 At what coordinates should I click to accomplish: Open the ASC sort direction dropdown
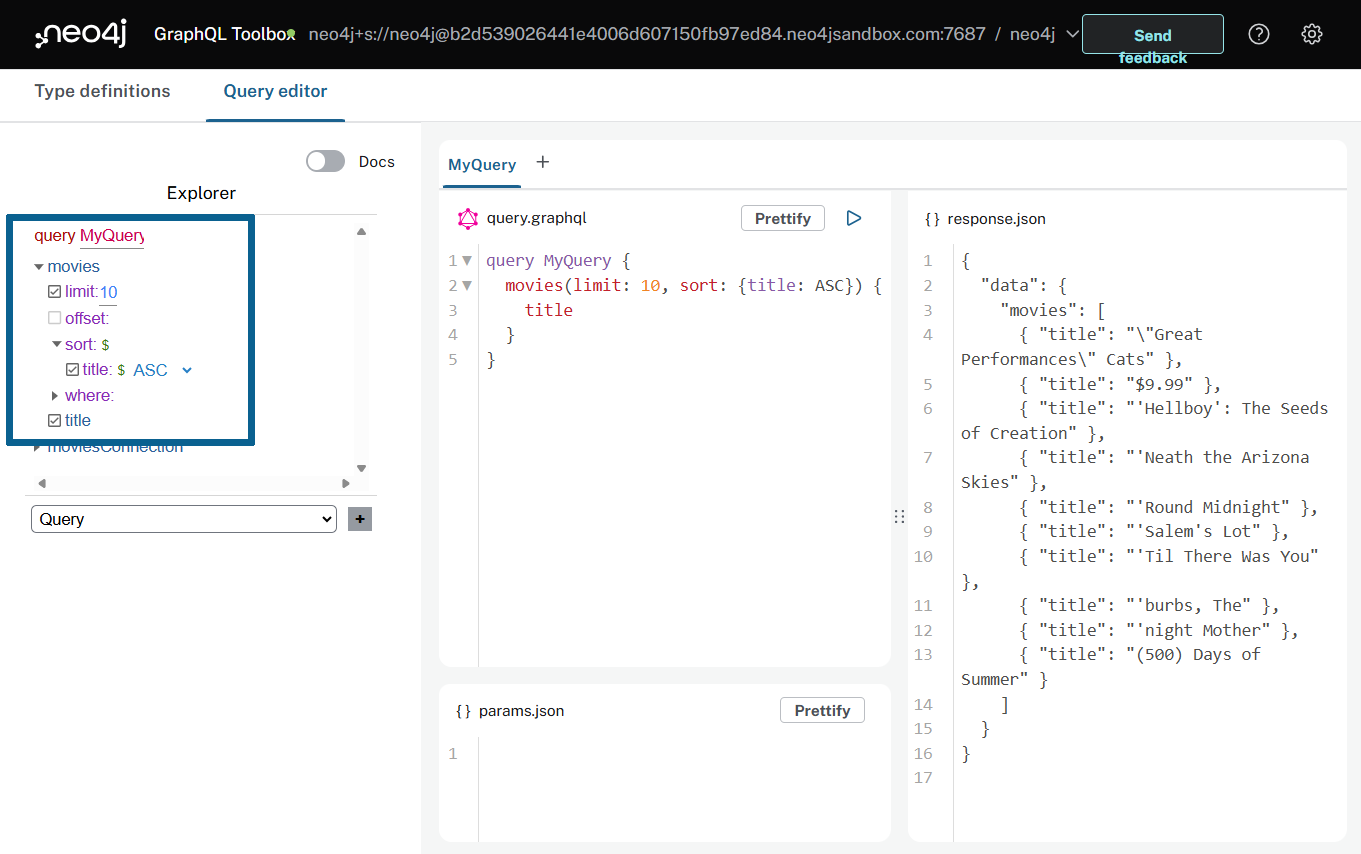(163, 370)
